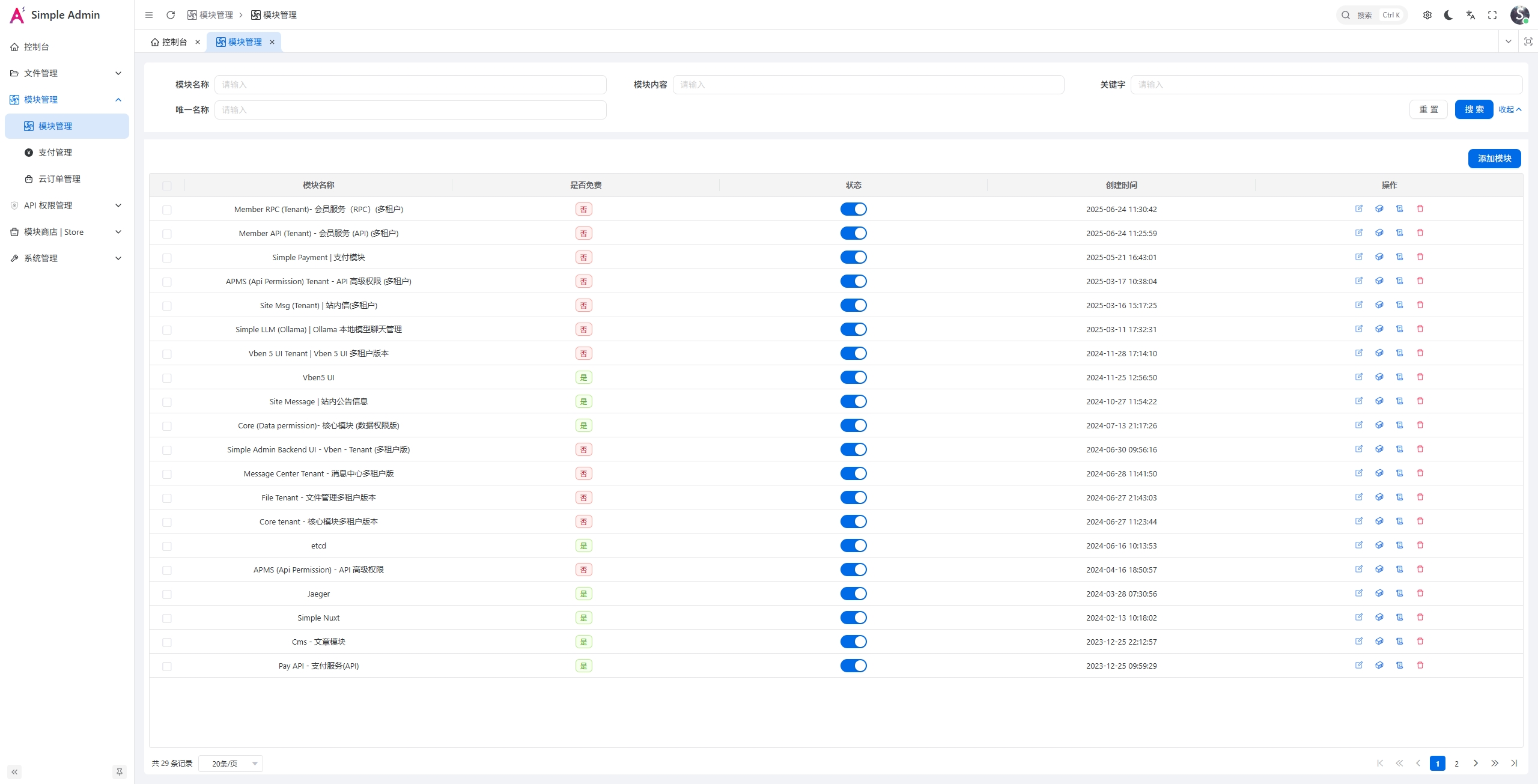Open 控制台 in the sidebar

click(x=67, y=47)
